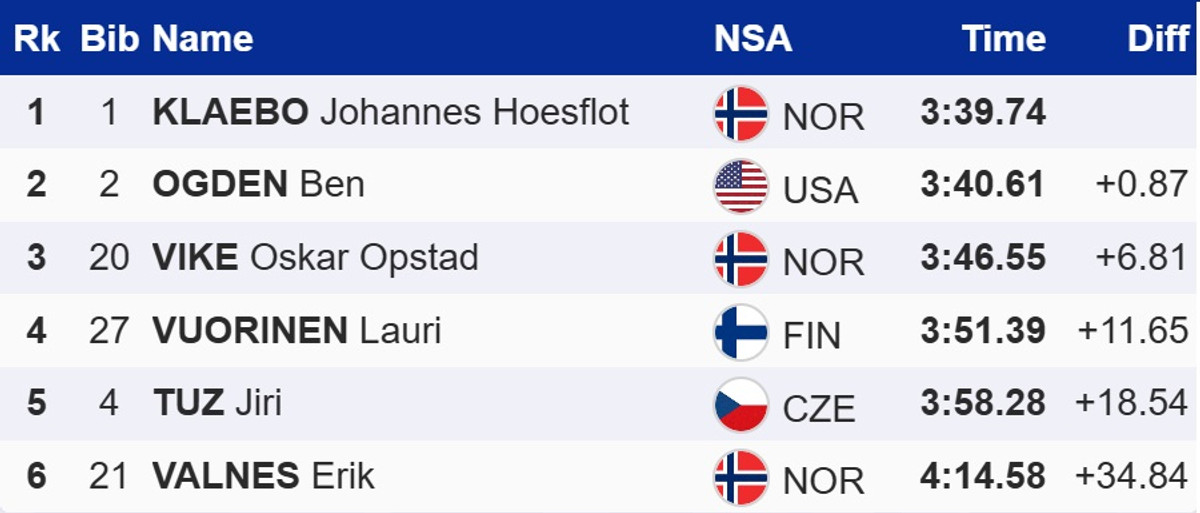
Task: Sort by the Bib column header
Action: click(108, 39)
